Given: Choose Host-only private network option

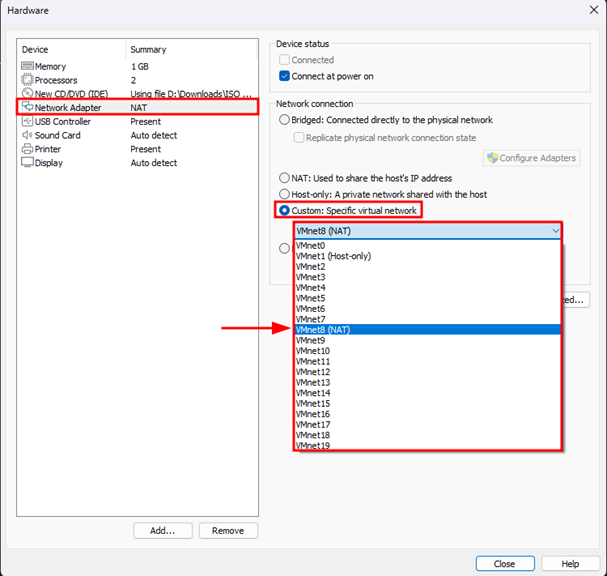Looking at the screenshot, I should [x=285, y=194].
